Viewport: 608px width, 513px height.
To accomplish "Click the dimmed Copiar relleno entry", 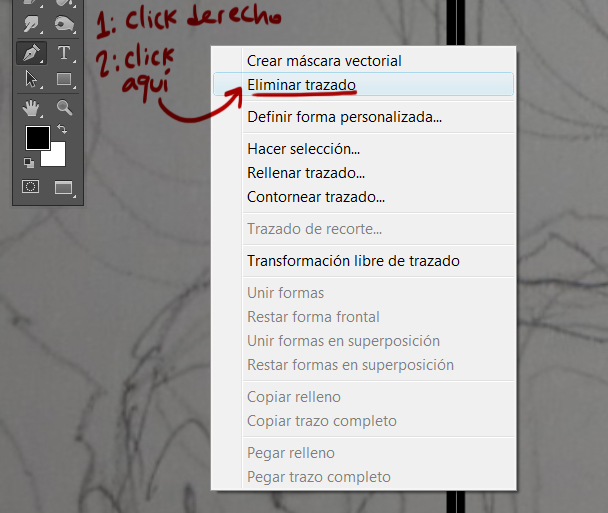I will (x=363, y=397).
